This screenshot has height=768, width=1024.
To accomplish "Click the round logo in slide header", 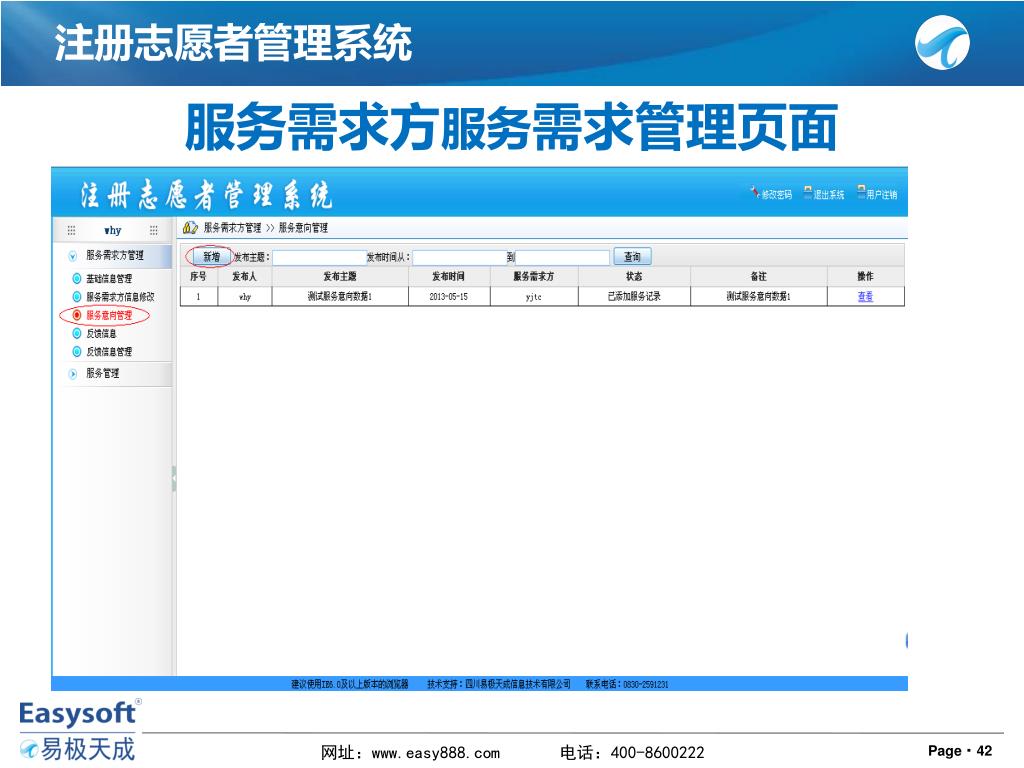I will point(942,42).
